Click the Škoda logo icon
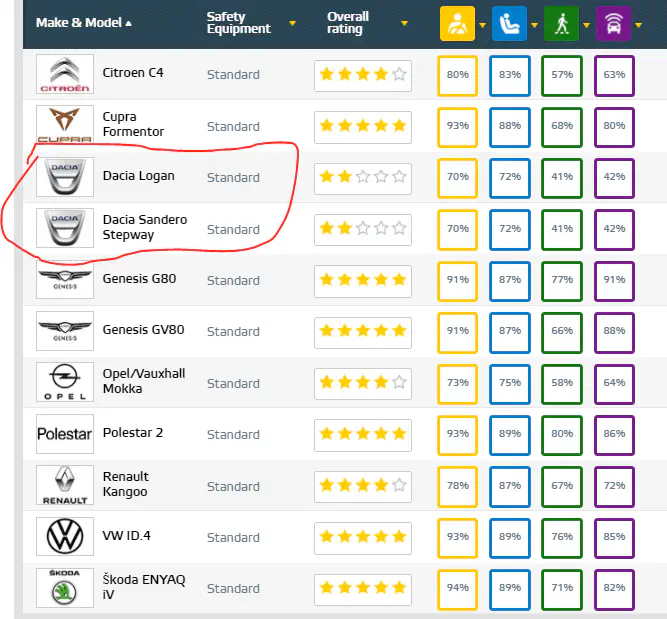 [x=65, y=588]
